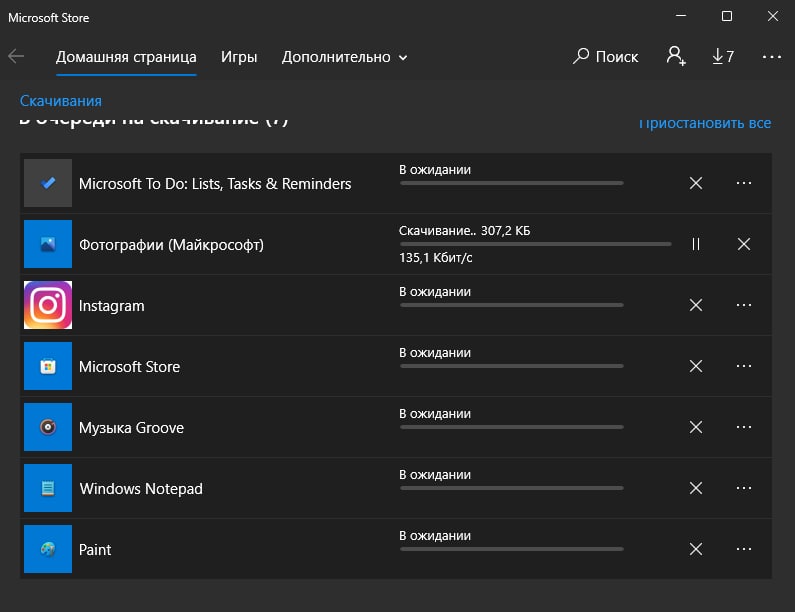
Task: Minimize the Microsoft Store window
Action: (x=681, y=16)
